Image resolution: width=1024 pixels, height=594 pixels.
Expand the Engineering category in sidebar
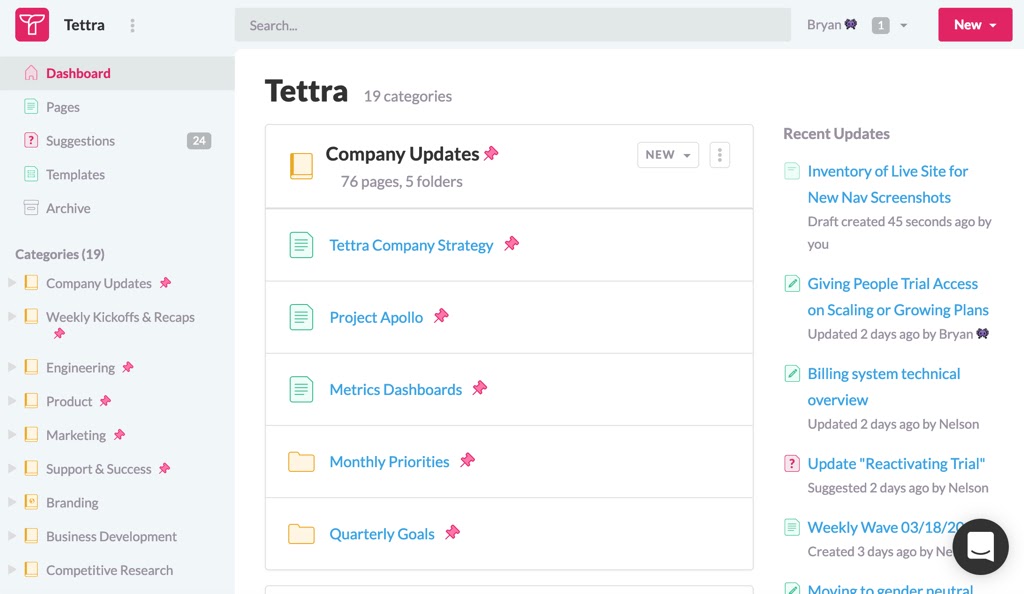tap(12, 367)
